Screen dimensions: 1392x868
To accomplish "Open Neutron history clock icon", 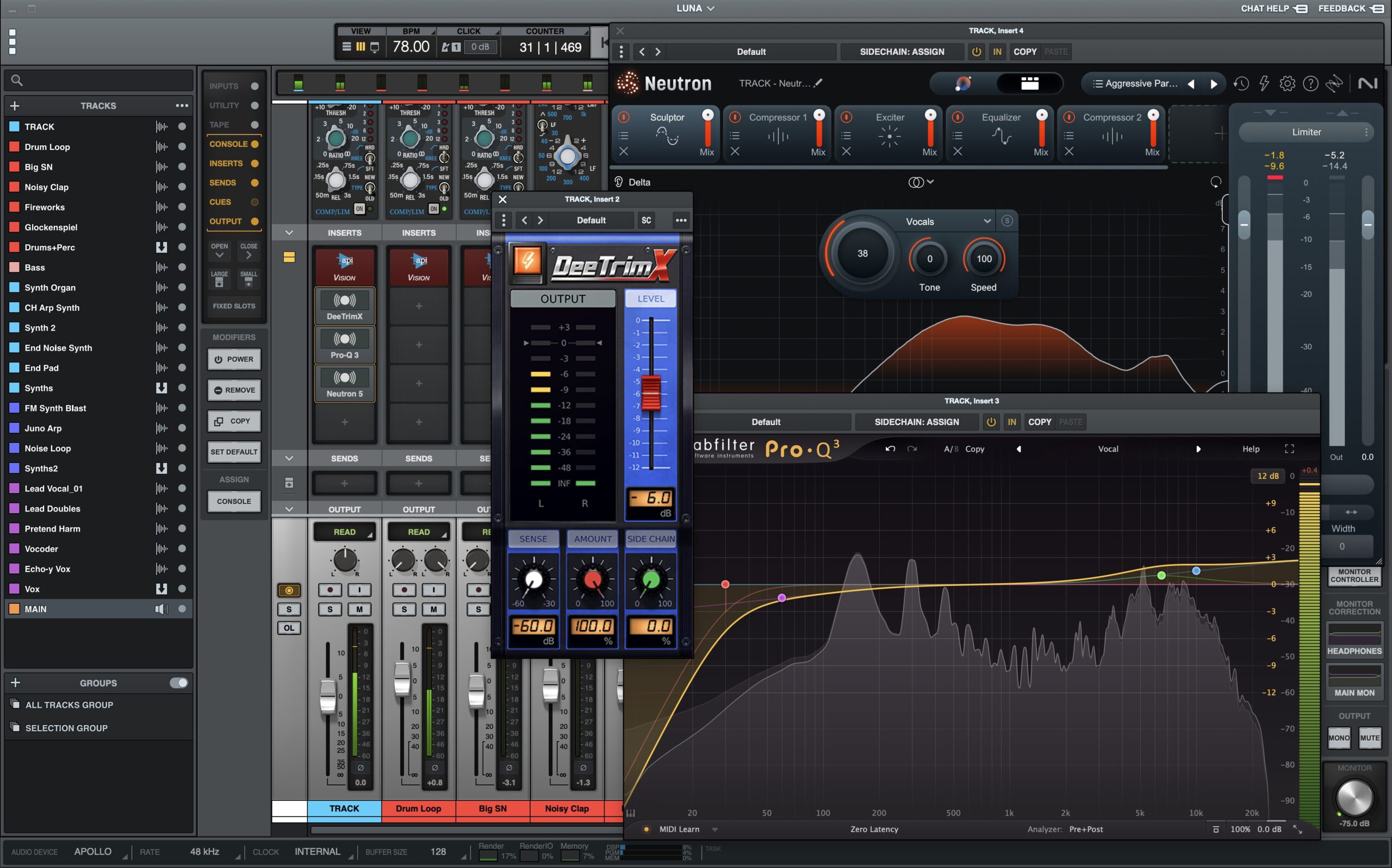I will [1241, 84].
